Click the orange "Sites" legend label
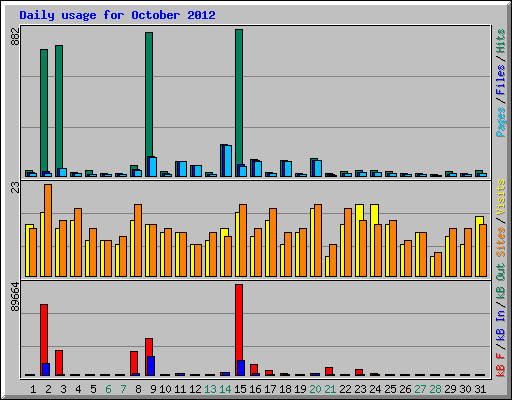The width and height of the screenshot is (512, 400). 500,242
